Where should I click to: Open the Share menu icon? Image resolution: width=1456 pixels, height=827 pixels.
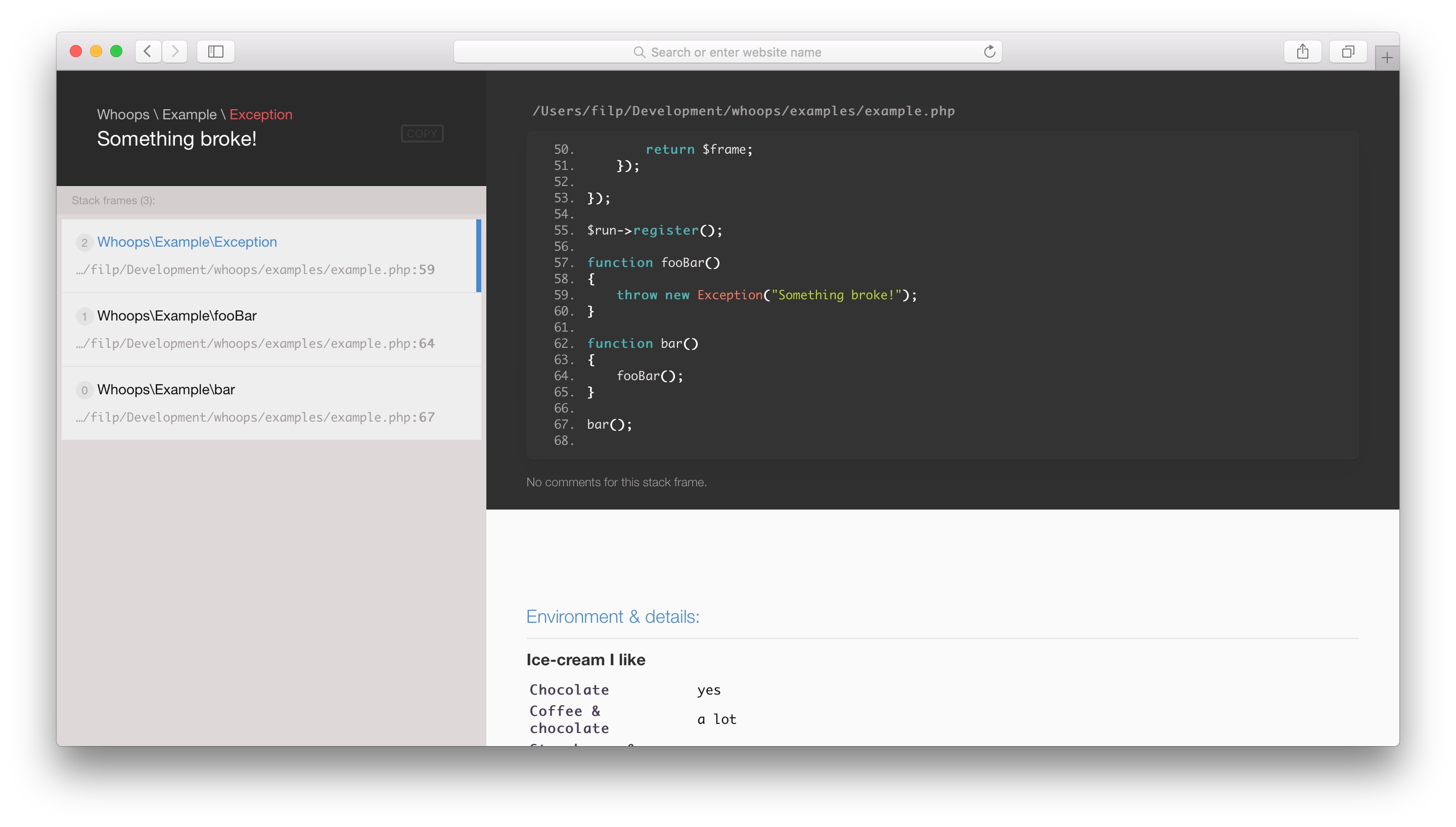1302,52
